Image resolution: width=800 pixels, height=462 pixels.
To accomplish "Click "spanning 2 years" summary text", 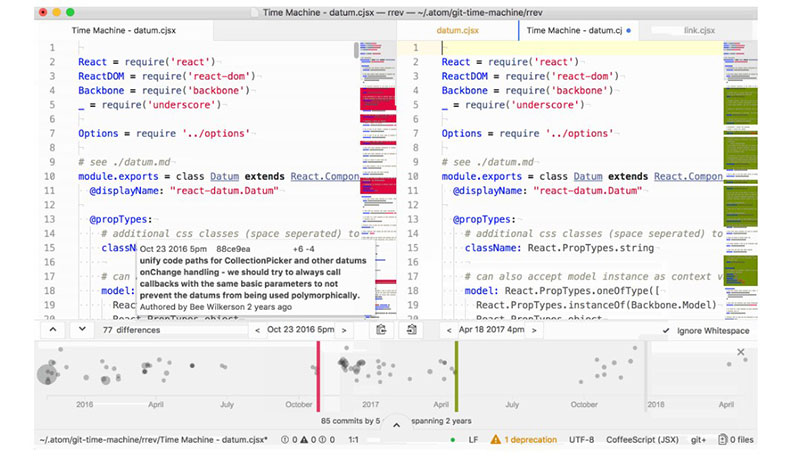I will [441, 421].
